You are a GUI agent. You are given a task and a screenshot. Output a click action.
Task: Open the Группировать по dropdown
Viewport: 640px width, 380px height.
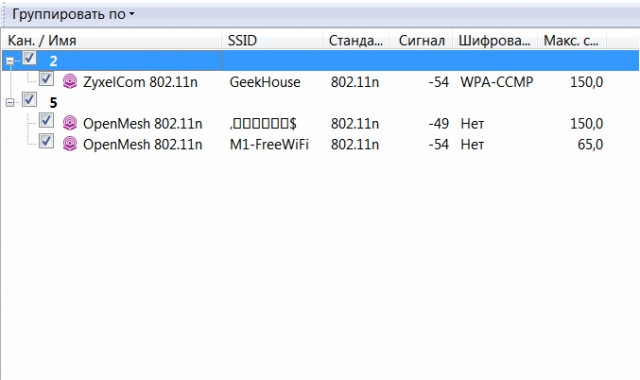pyautogui.click(x=73, y=14)
